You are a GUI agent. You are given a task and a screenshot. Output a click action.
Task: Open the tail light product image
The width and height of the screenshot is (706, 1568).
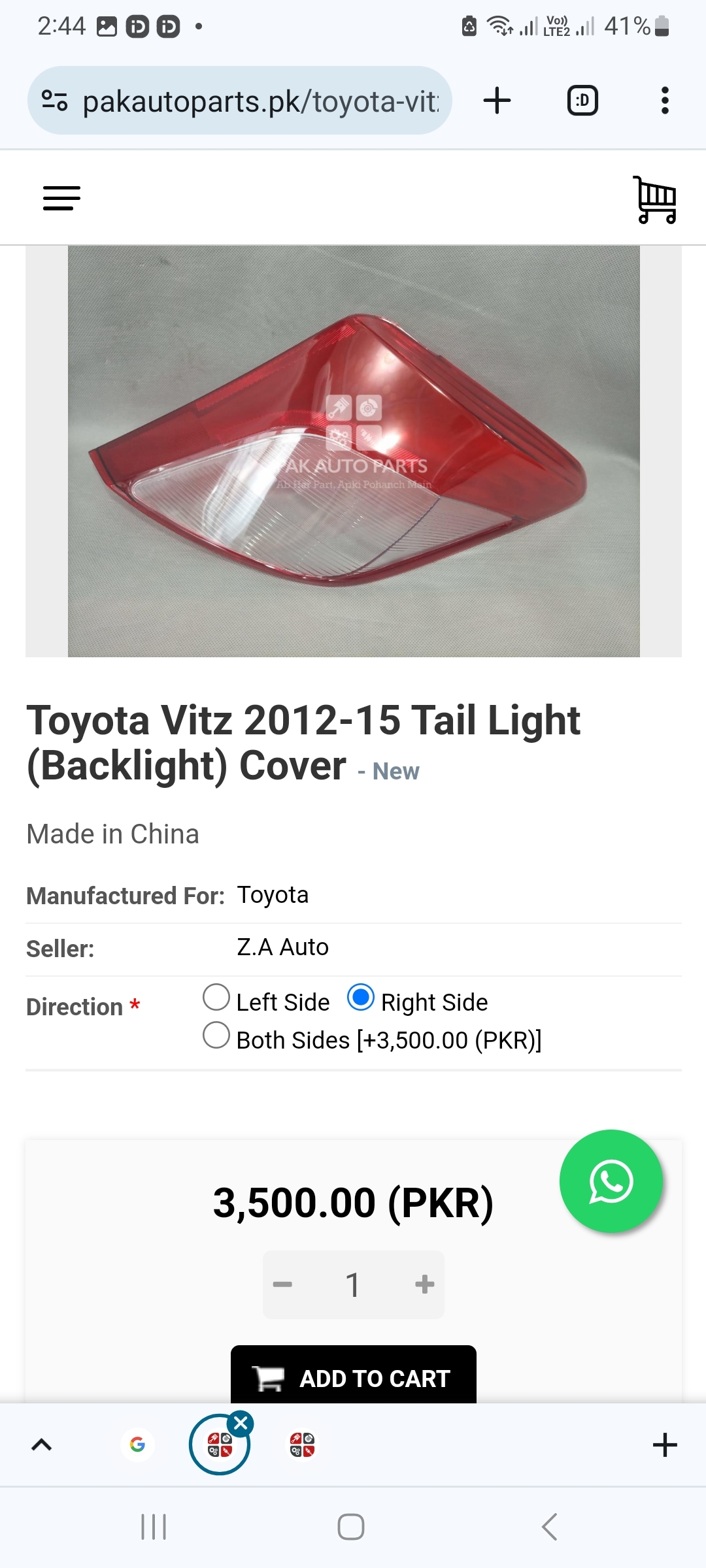[354, 451]
